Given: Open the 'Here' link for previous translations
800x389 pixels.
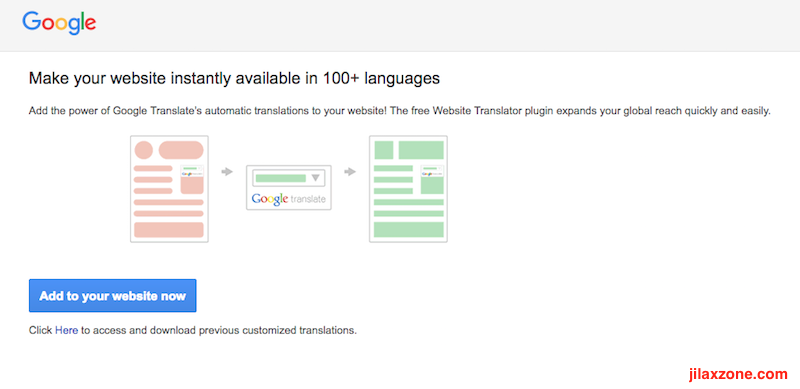Looking at the screenshot, I should (66, 330).
